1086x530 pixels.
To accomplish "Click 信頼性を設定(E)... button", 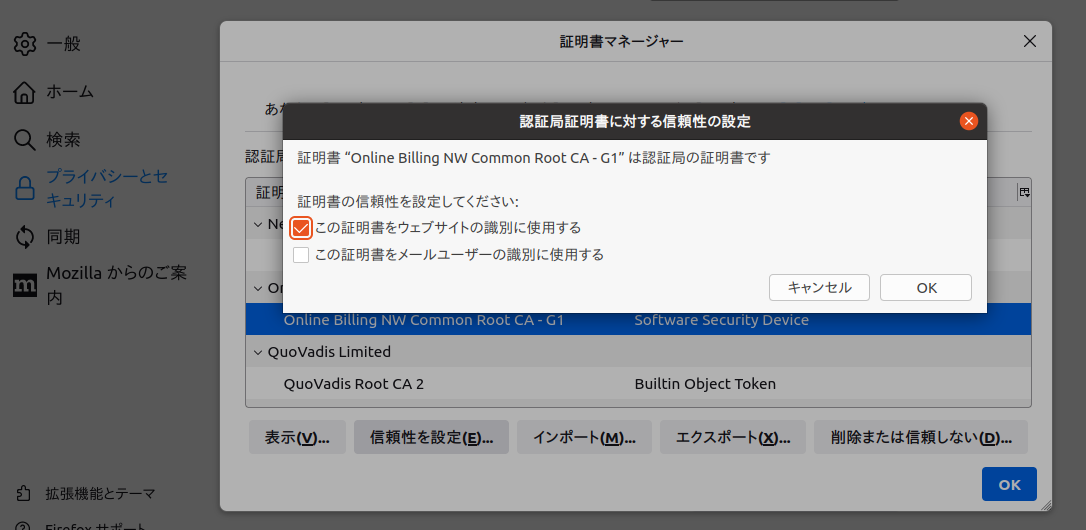I will [x=431, y=437].
